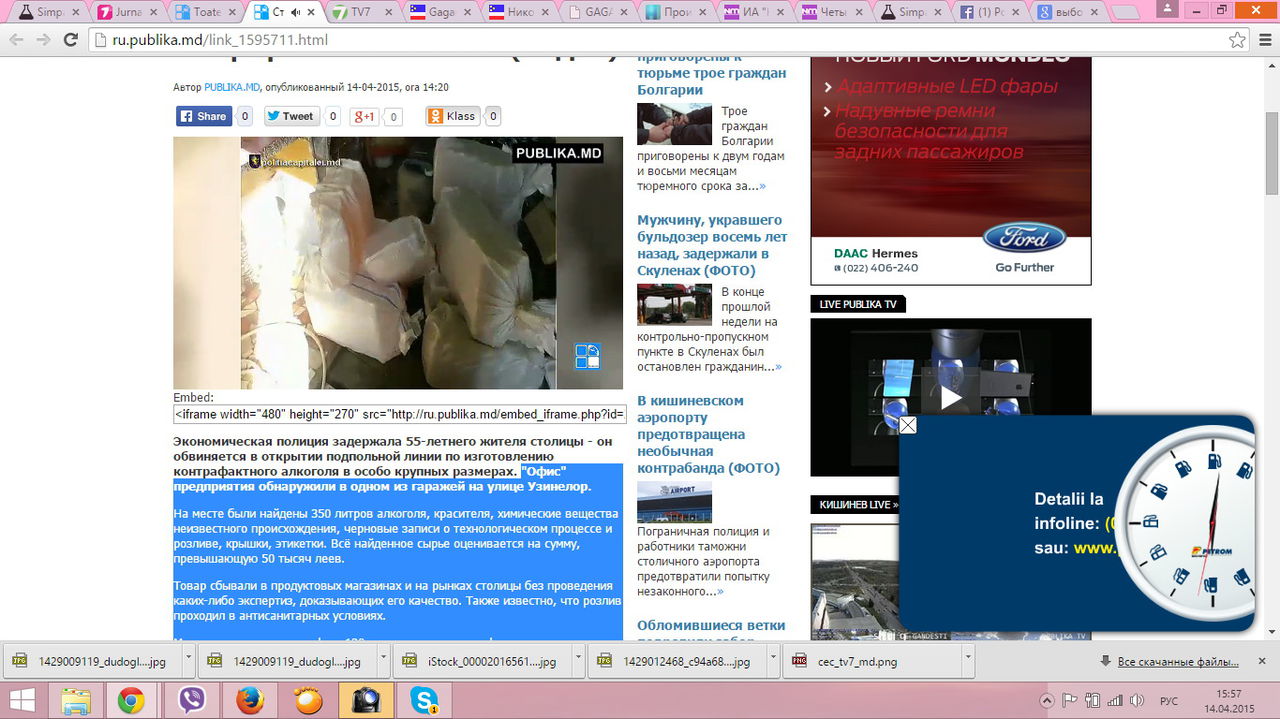Go back to the previous page
1280x719 pixels.
[x=17, y=40]
